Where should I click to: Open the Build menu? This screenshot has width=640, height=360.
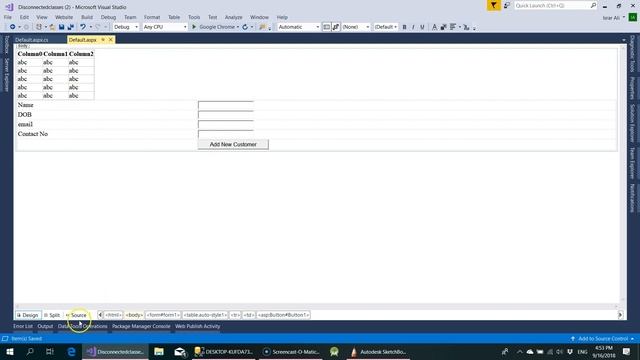point(87,17)
